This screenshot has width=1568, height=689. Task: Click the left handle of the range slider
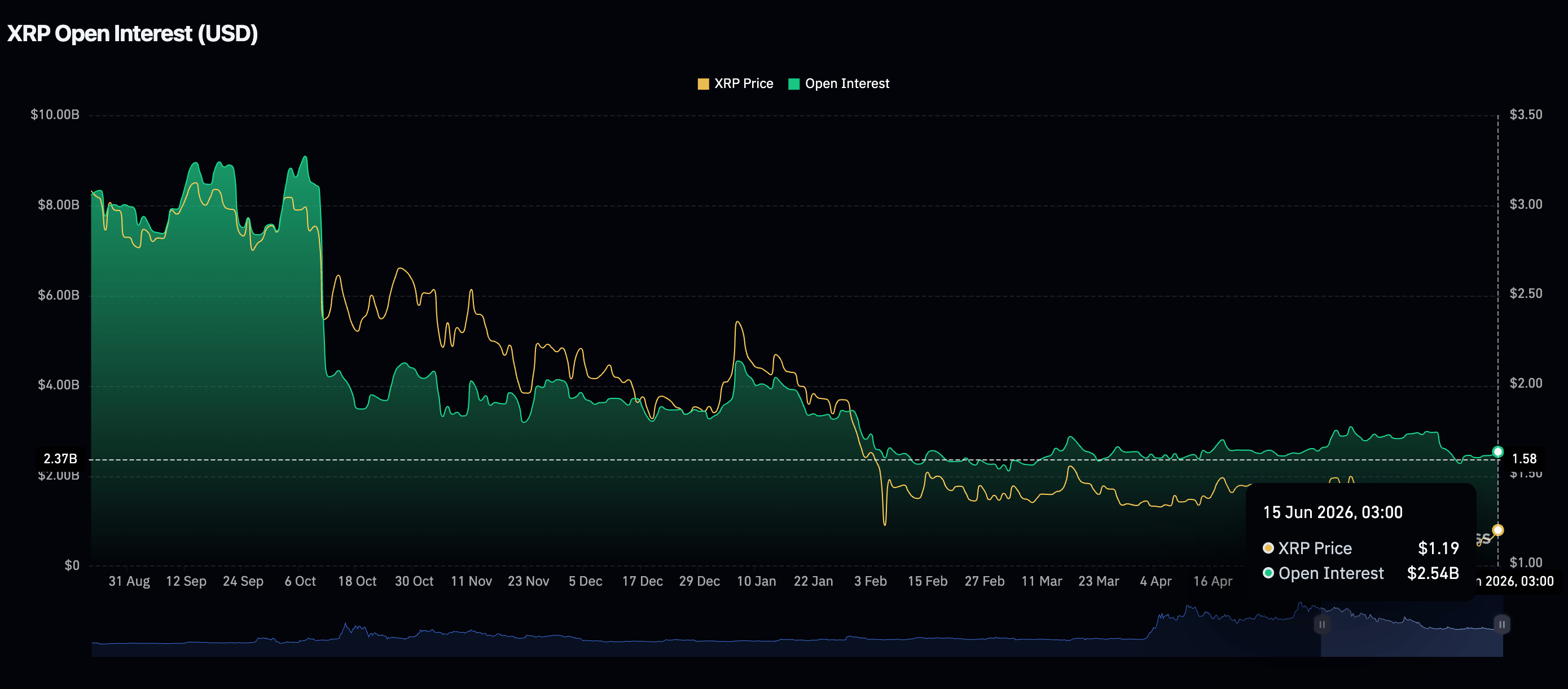pos(1321,625)
